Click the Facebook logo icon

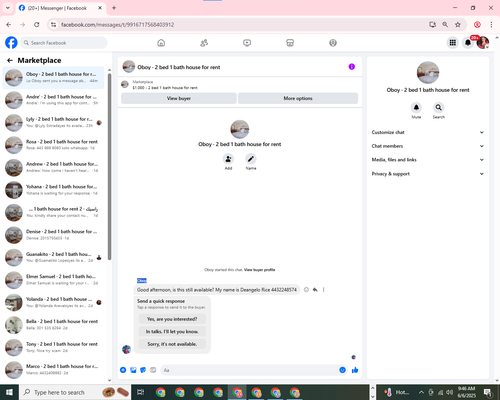(x=11, y=43)
